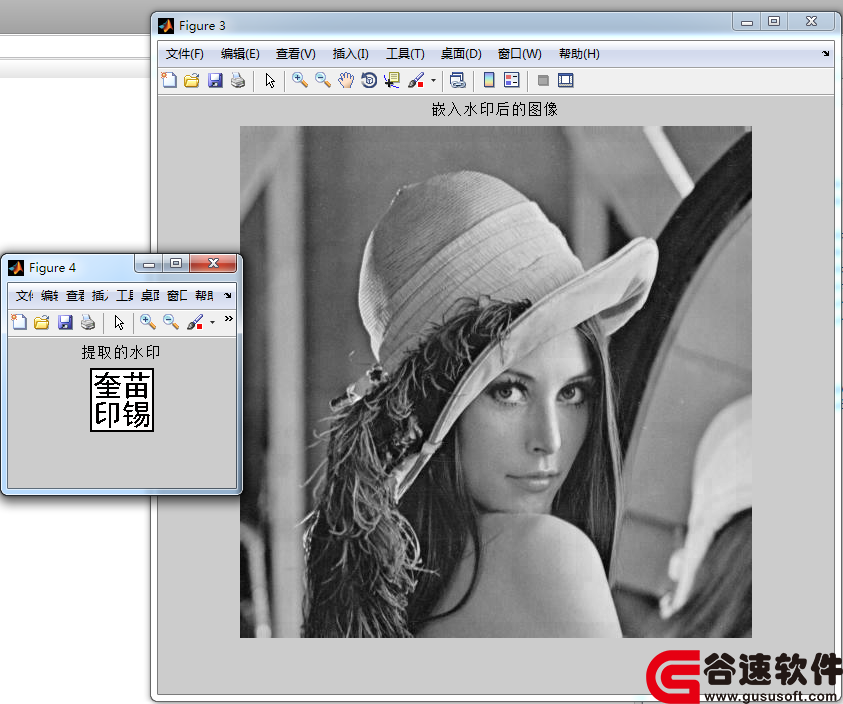
Task: Open 插入(I) menu in Figure 3
Action: coord(351,54)
